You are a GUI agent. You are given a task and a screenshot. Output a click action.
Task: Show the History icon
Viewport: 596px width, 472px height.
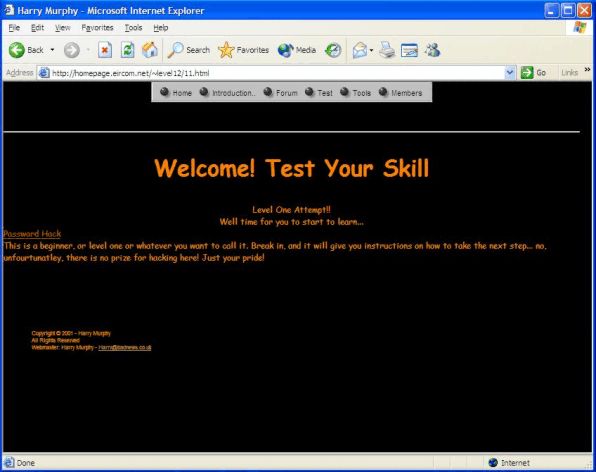[333, 50]
